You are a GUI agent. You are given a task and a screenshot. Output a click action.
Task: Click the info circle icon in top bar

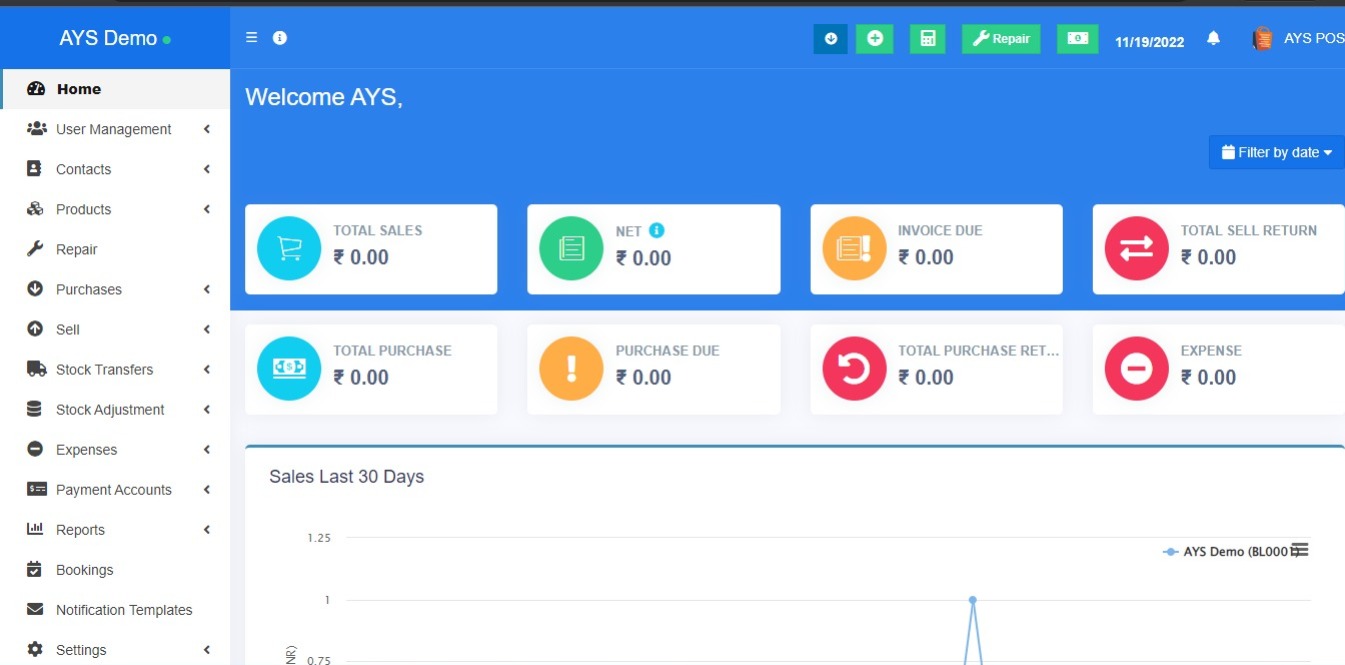tap(280, 38)
